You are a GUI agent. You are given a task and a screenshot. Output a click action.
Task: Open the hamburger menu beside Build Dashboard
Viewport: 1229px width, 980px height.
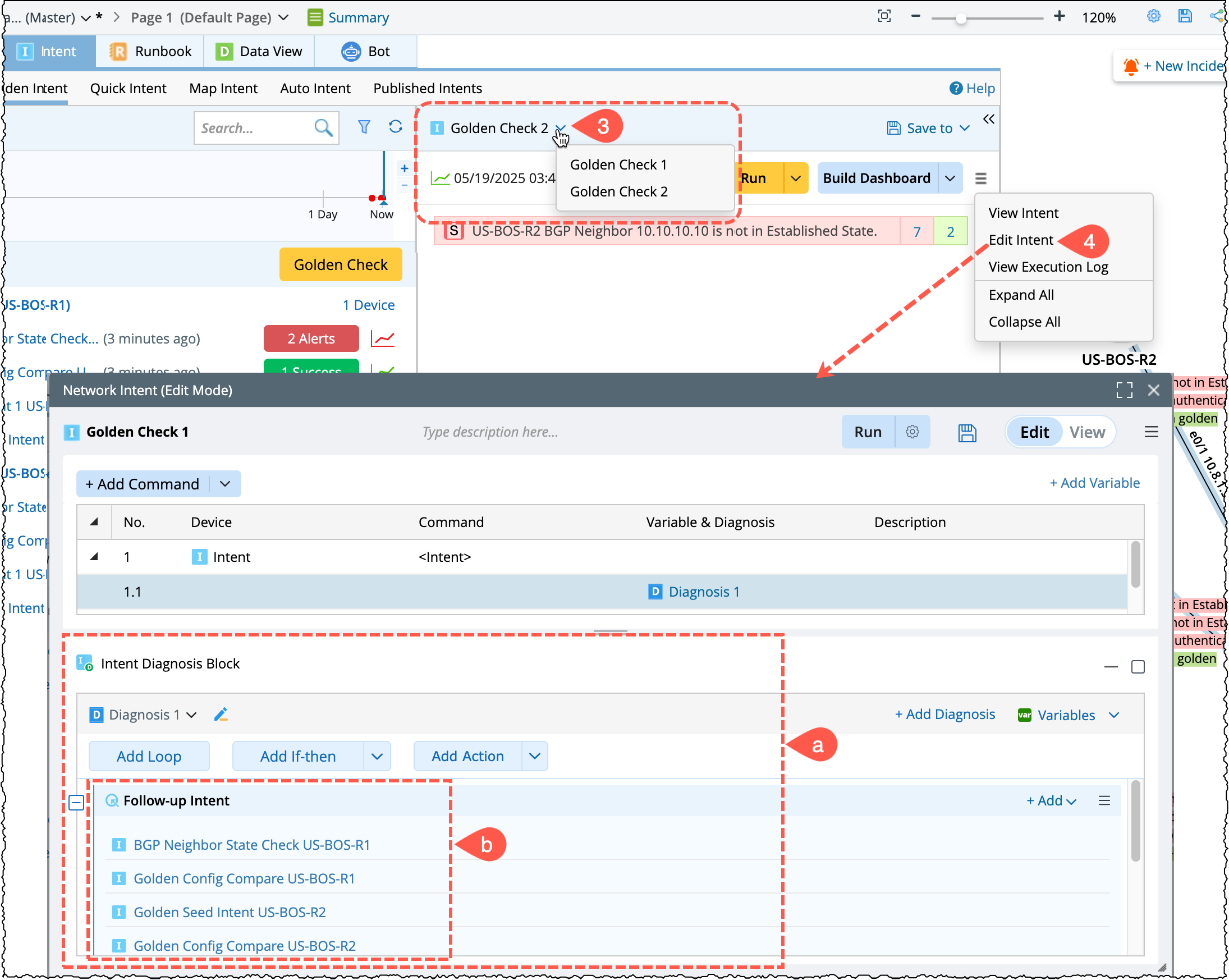[x=980, y=178]
